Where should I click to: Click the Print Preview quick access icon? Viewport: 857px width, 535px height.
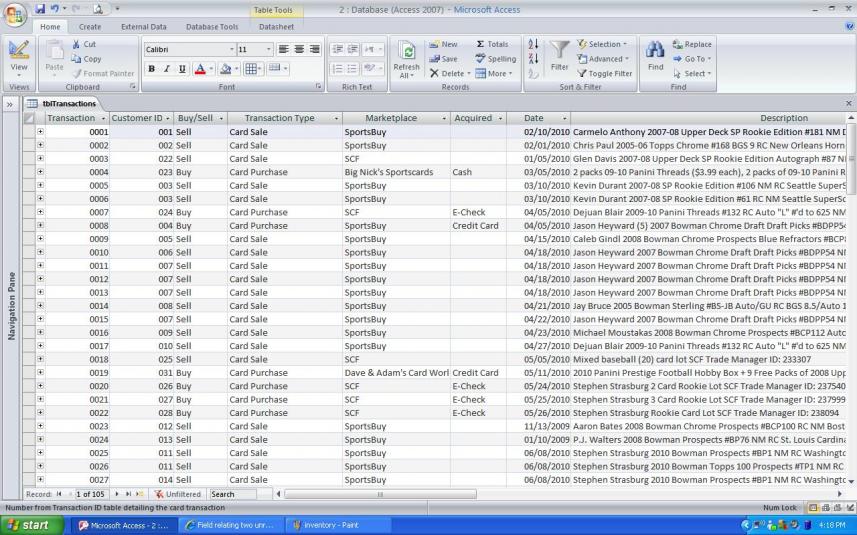click(x=98, y=9)
